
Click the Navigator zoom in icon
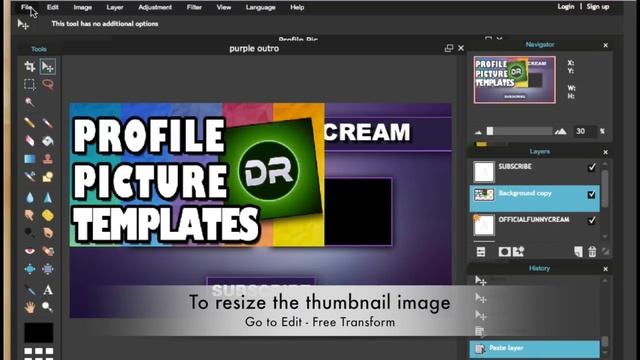coord(561,131)
